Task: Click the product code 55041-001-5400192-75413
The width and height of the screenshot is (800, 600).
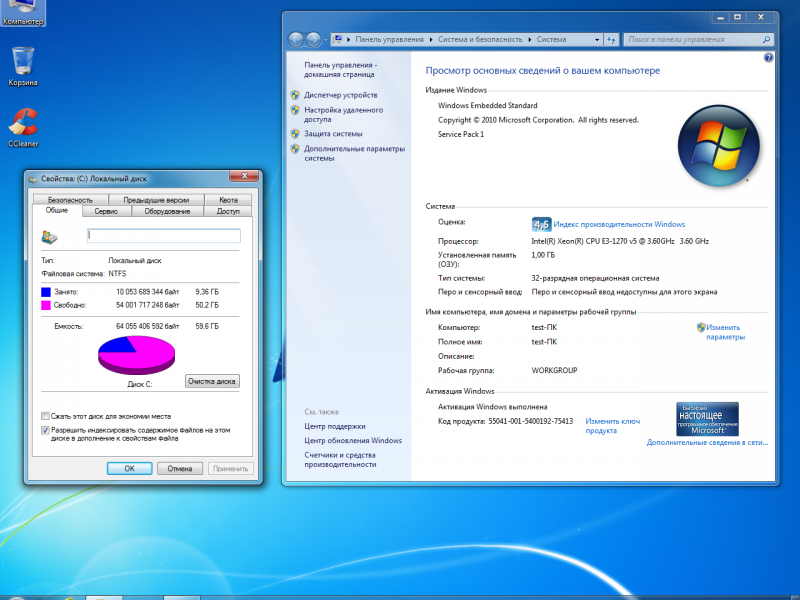Action: 531,421
